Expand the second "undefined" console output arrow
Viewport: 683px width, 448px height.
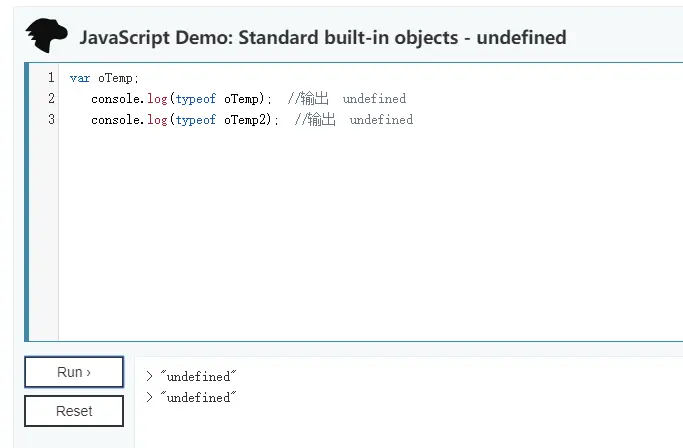[149, 397]
